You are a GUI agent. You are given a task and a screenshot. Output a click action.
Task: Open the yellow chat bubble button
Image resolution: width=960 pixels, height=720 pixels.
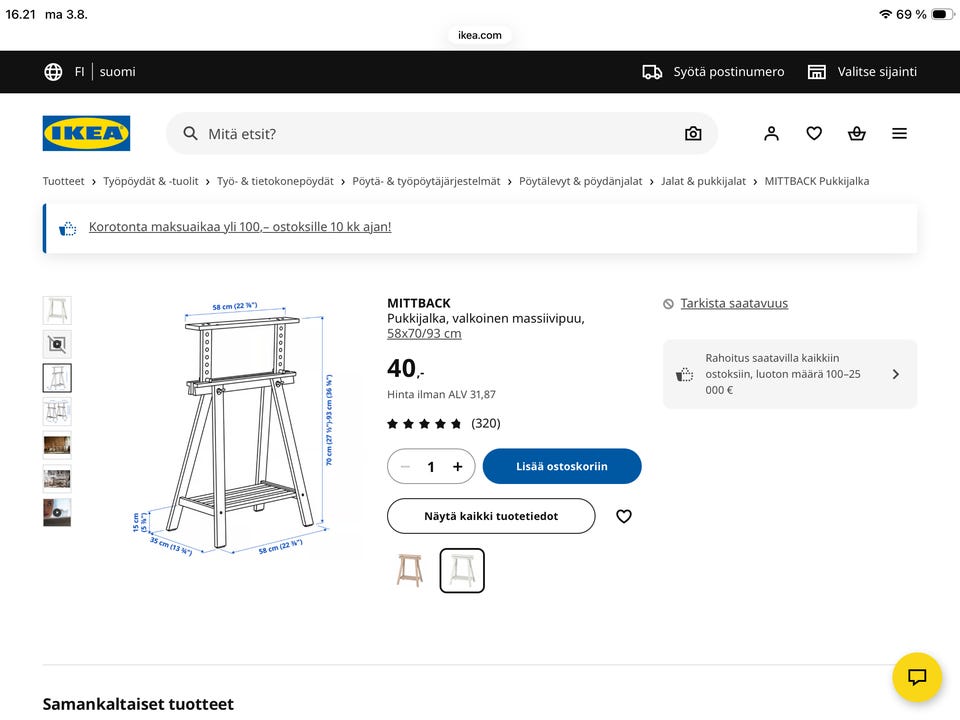917,677
